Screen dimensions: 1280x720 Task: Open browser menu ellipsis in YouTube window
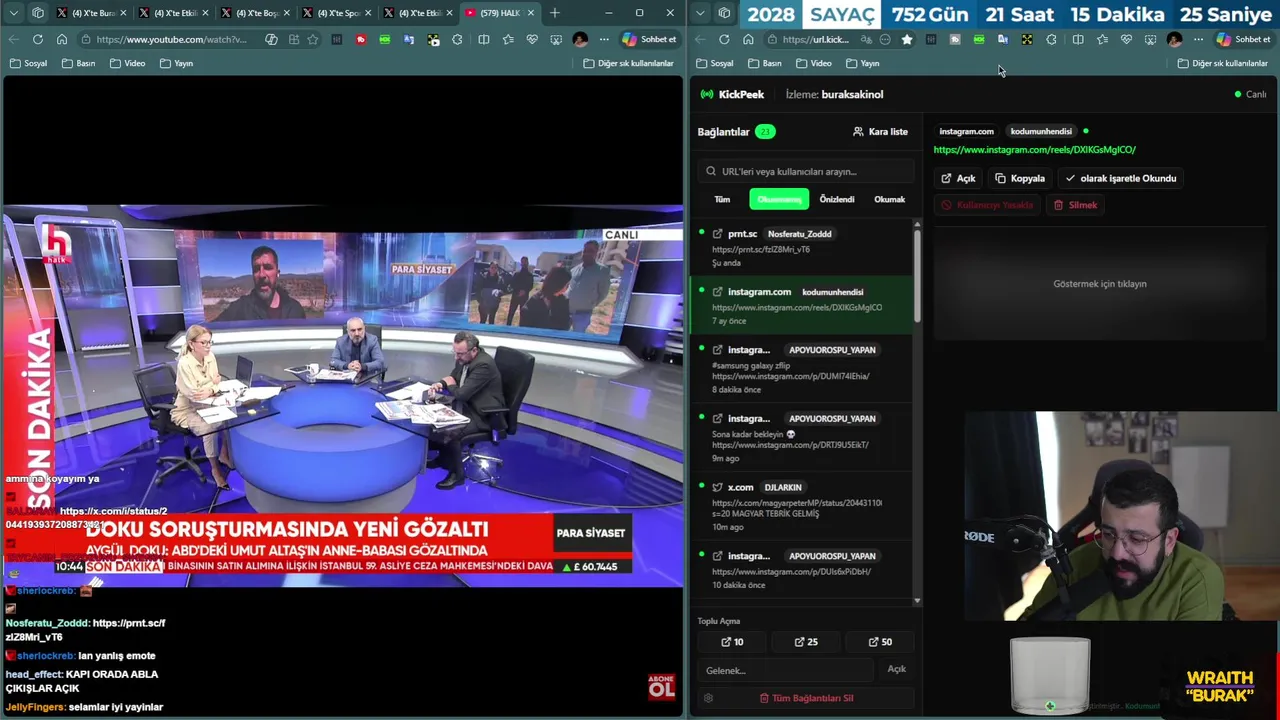[x=604, y=39]
